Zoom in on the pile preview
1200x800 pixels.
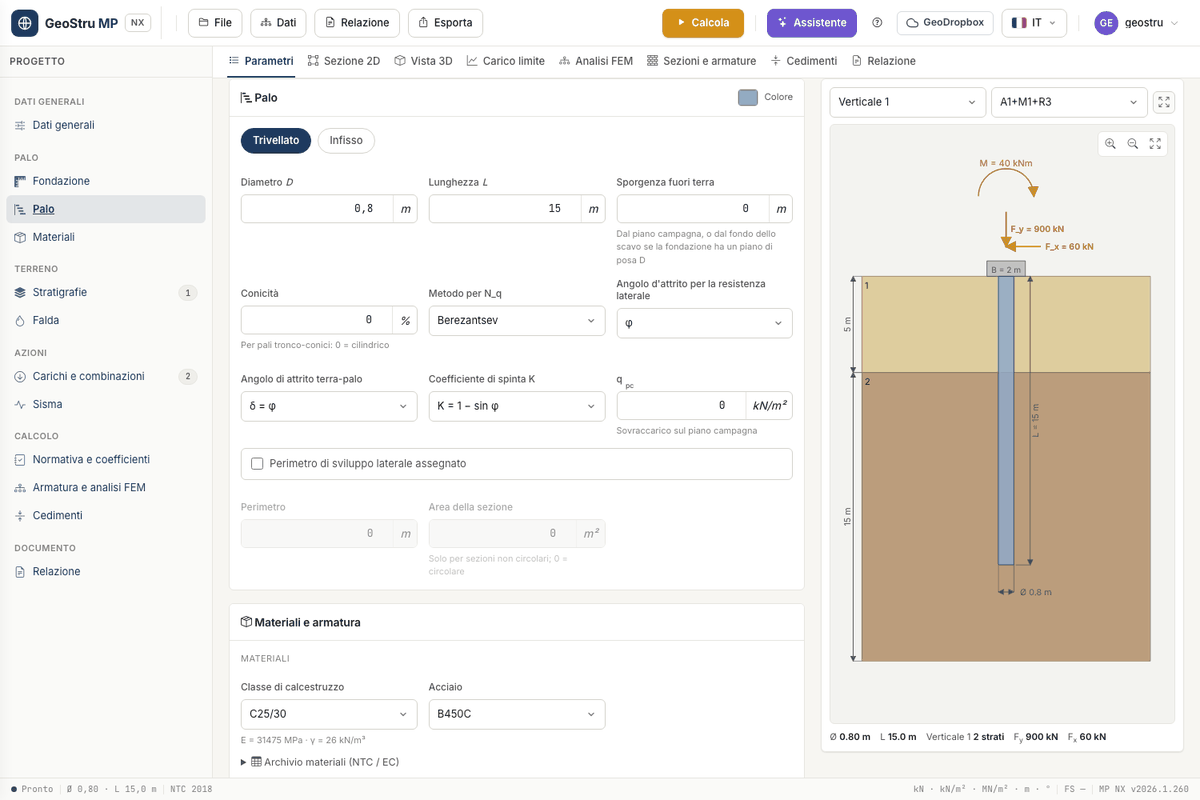point(1110,144)
